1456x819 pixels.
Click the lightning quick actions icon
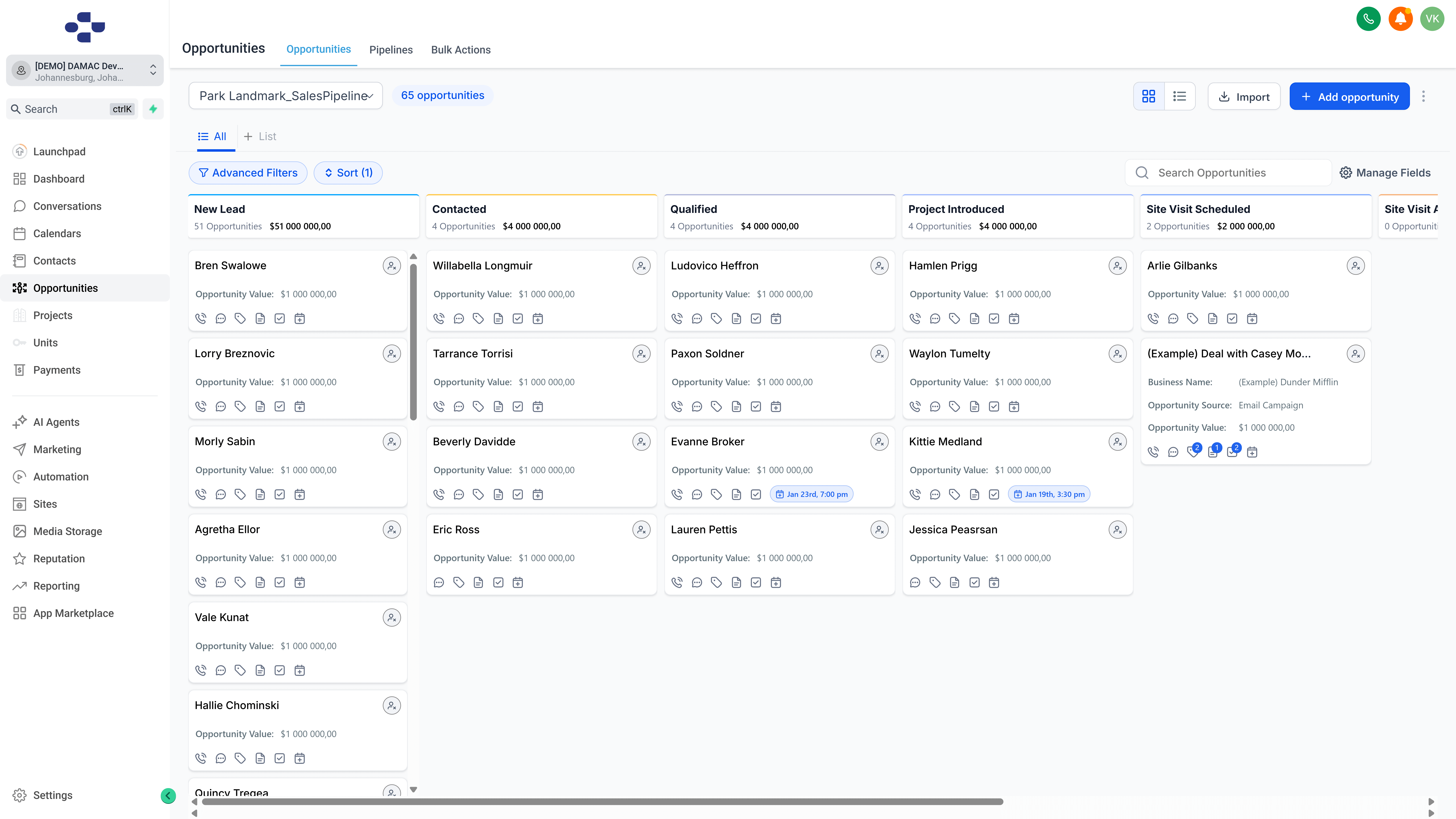(x=153, y=109)
